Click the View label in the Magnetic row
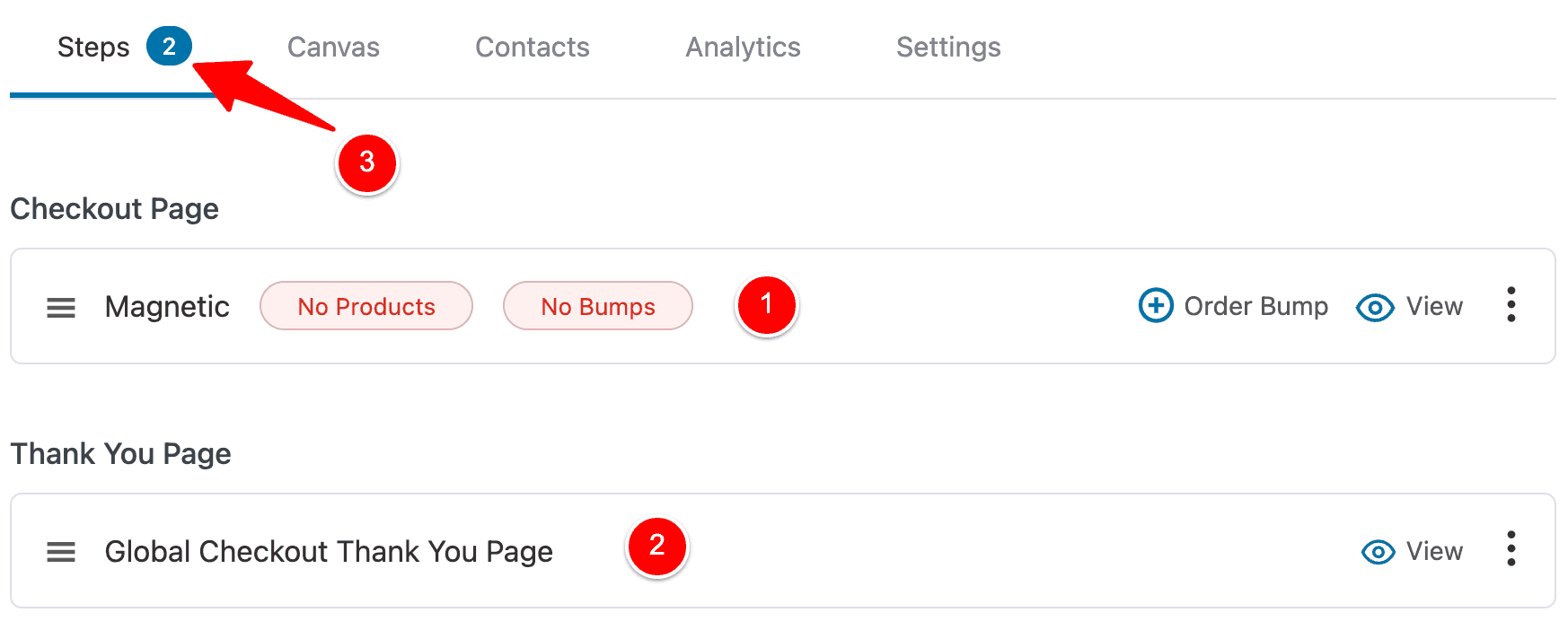This screenshot has height=630, width=1568. click(x=1434, y=306)
